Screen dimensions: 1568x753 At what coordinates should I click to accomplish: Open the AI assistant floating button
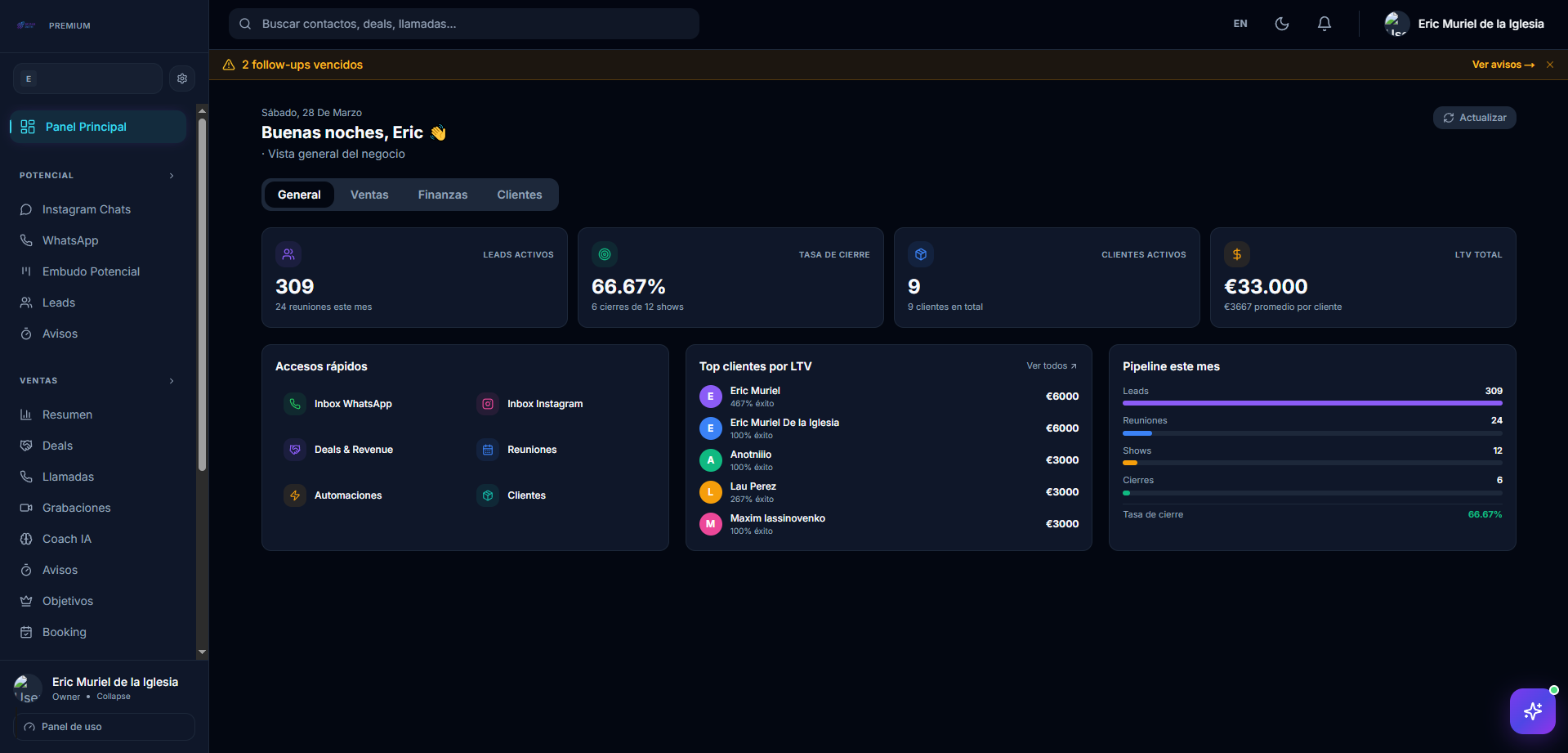(1532, 711)
